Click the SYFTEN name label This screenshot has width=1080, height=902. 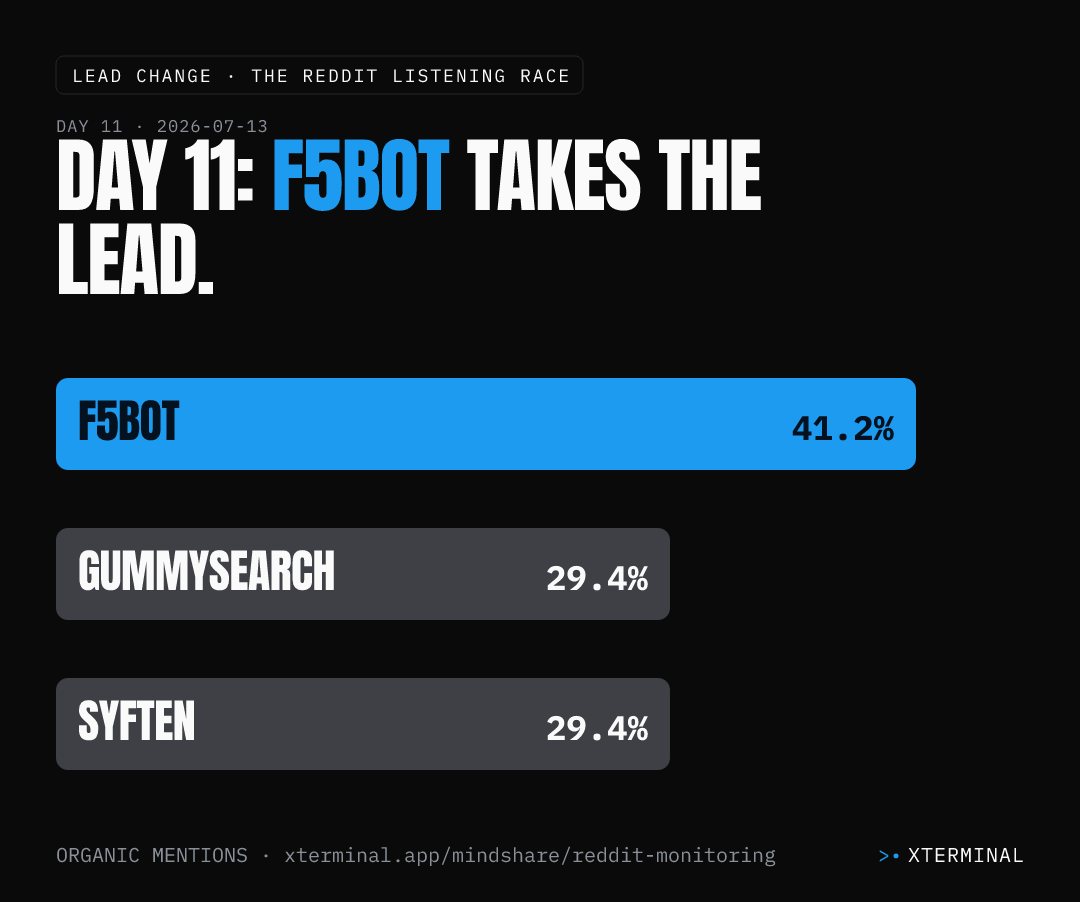click(136, 722)
